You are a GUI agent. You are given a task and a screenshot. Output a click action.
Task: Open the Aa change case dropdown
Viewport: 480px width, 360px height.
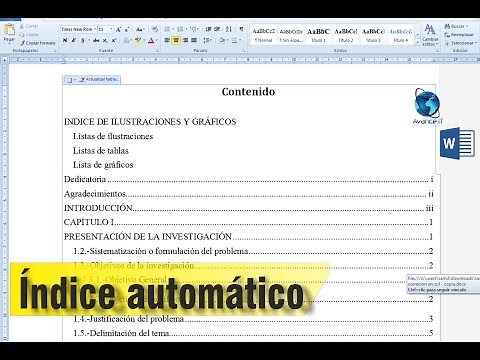[140, 29]
